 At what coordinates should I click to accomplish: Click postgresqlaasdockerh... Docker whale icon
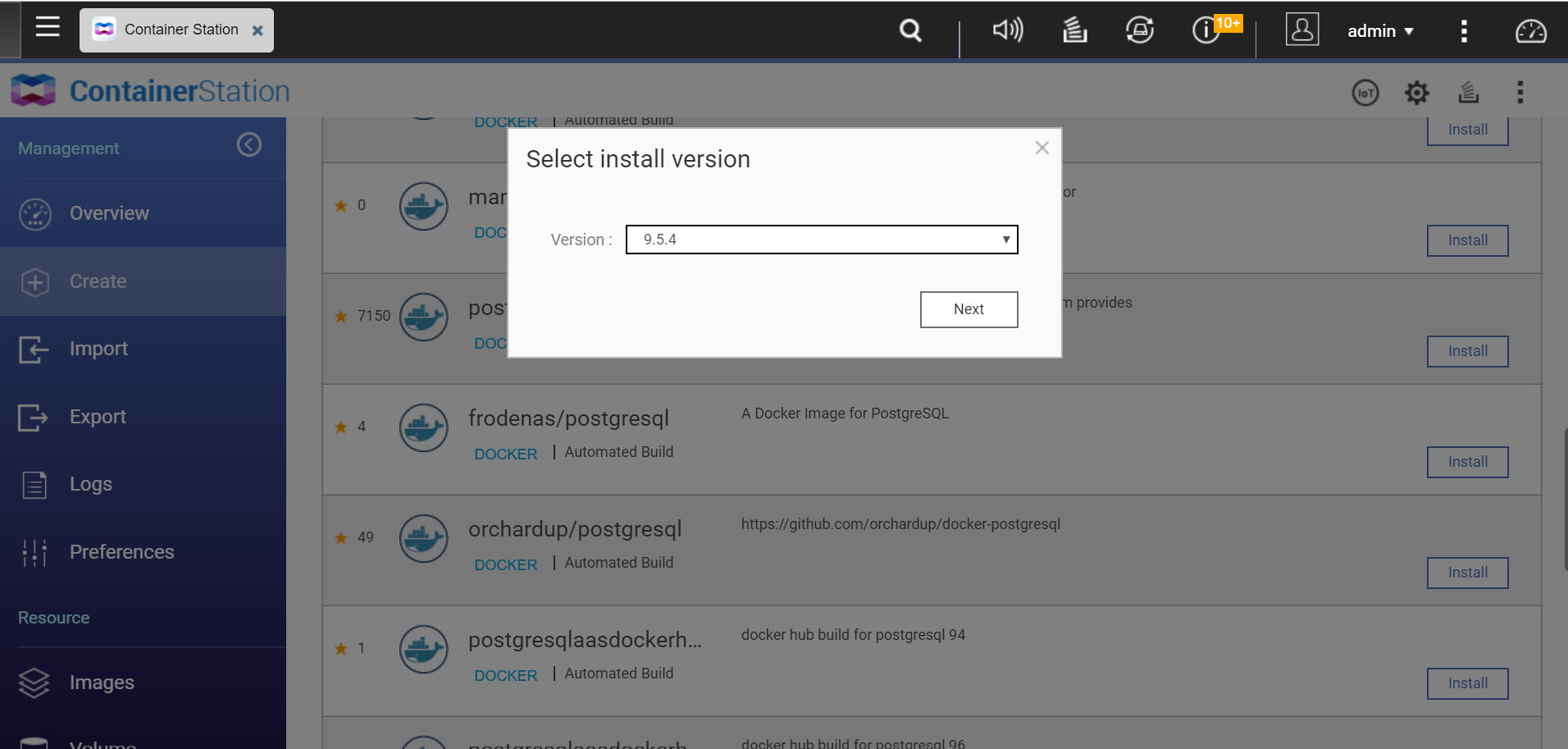(x=423, y=649)
